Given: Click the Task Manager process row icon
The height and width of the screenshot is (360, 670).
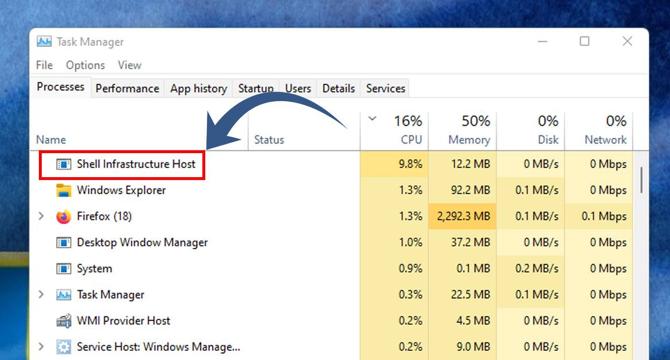Looking at the screenshot, I should pos(64,295).
